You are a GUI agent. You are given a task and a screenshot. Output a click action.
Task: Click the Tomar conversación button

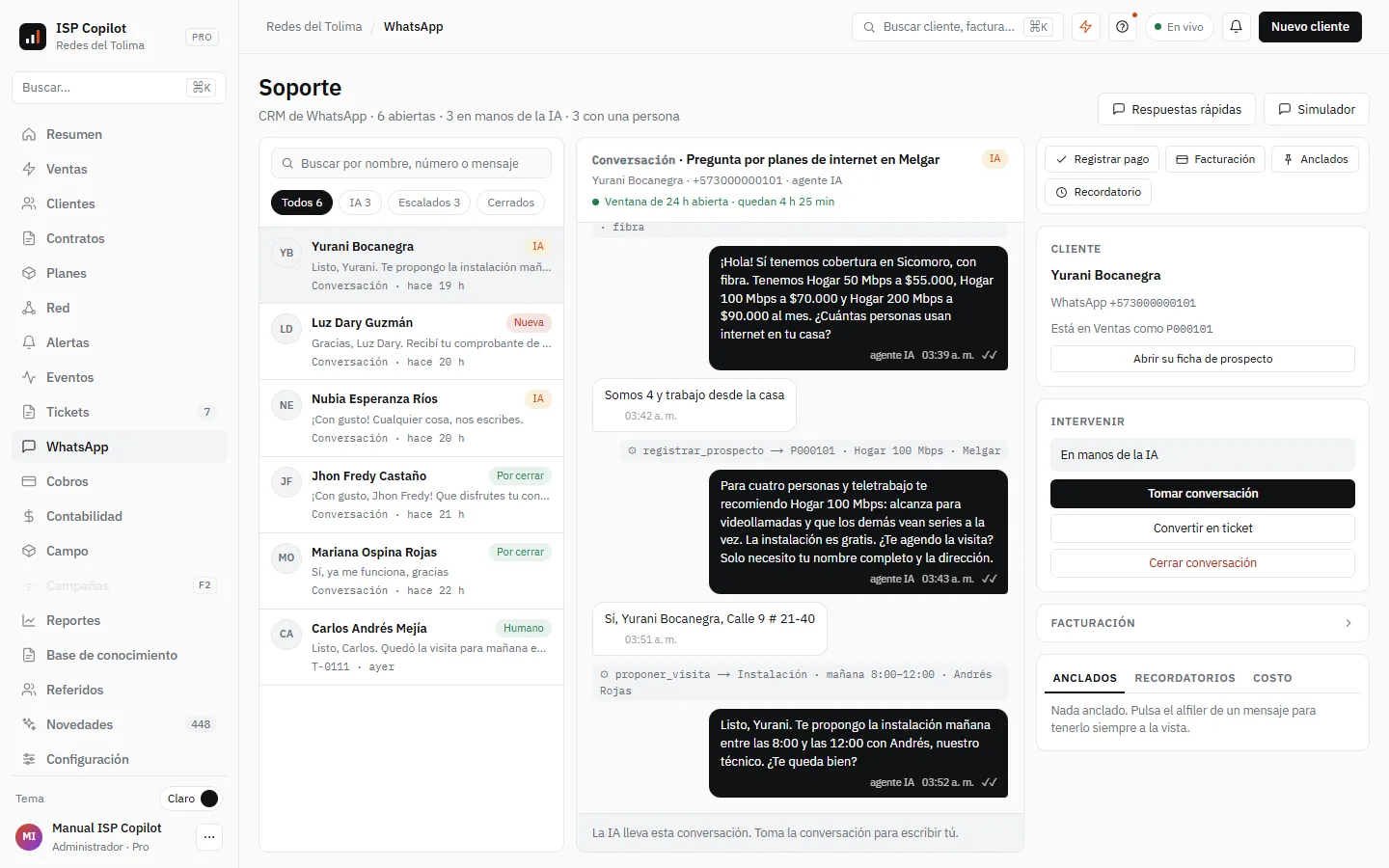pos(1203,494)
